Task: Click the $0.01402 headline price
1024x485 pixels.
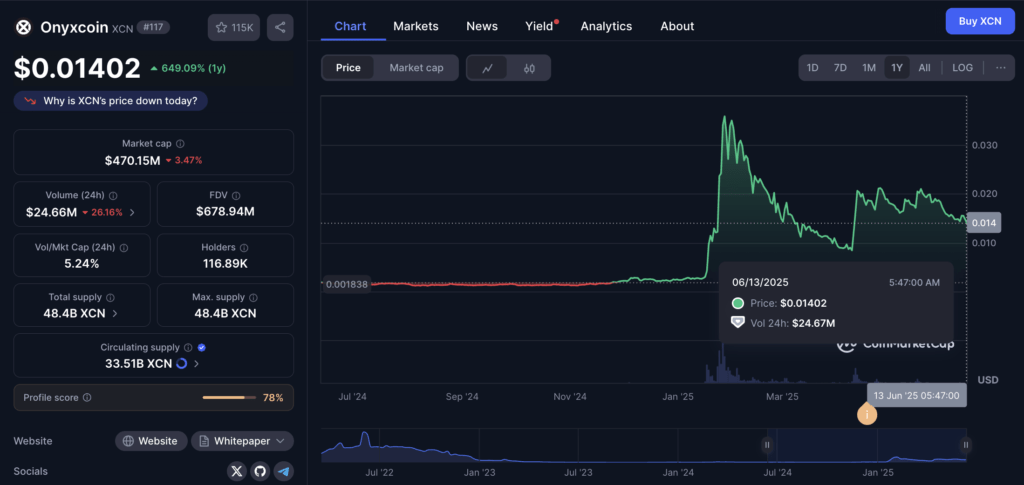Action: [77, 69]
